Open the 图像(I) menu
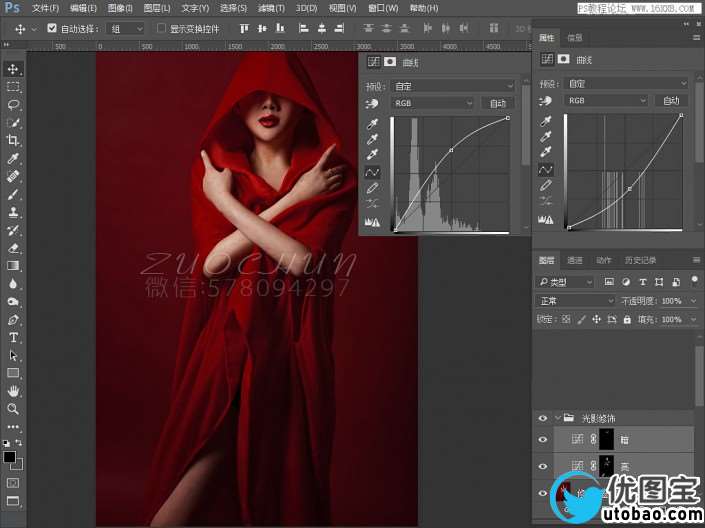 [x=120, y=8]
